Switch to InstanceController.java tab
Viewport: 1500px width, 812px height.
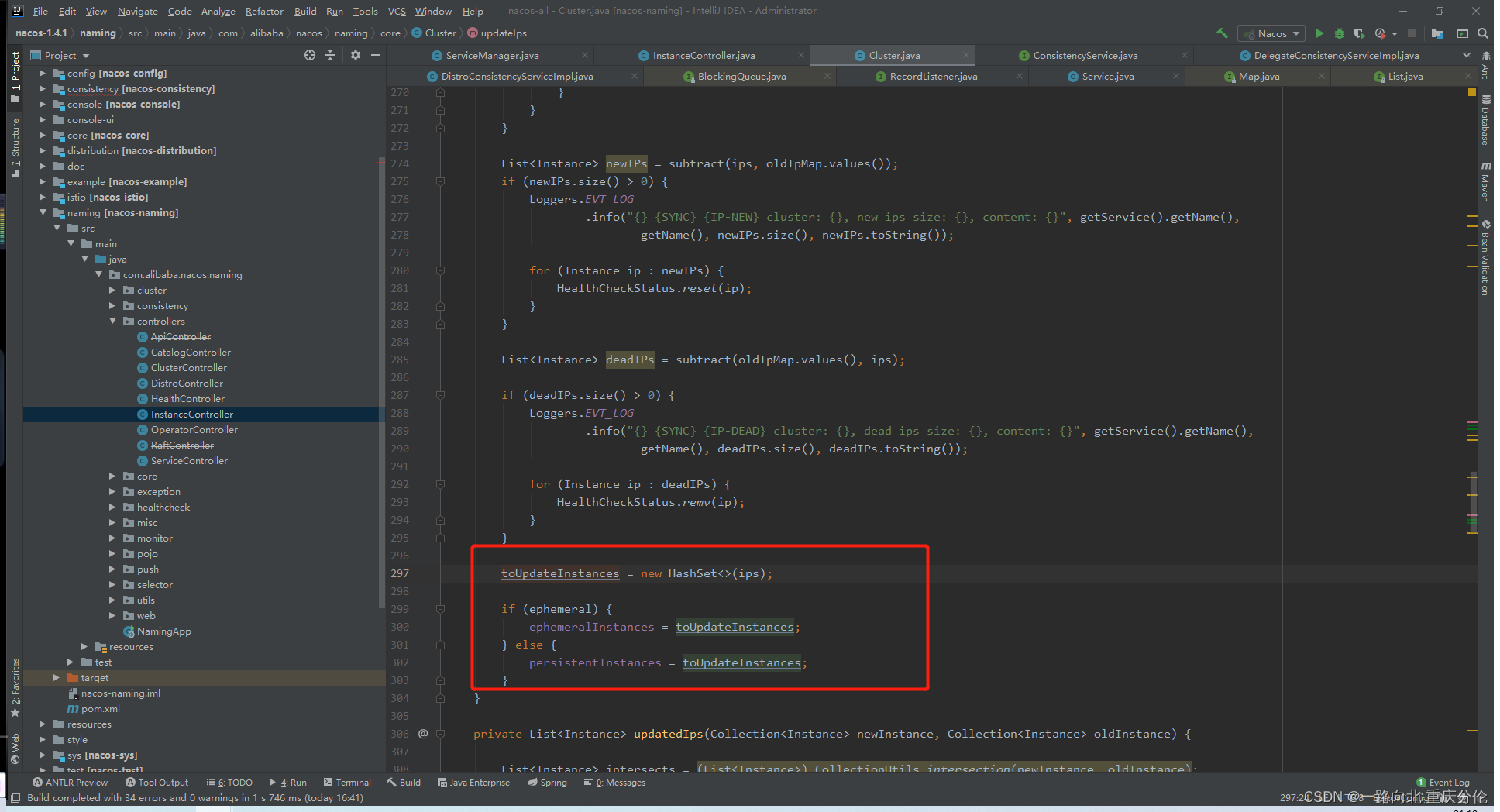pos(704,55)
